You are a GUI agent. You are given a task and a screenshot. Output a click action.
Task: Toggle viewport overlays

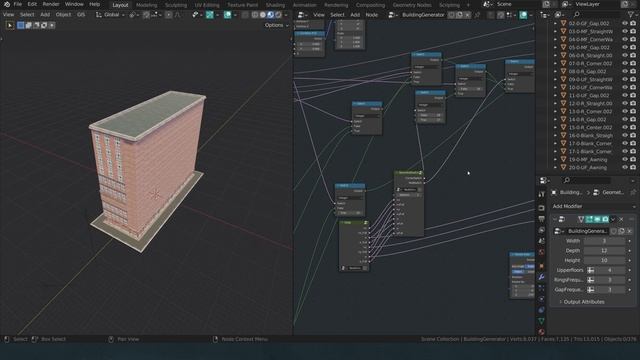[227, 15]
